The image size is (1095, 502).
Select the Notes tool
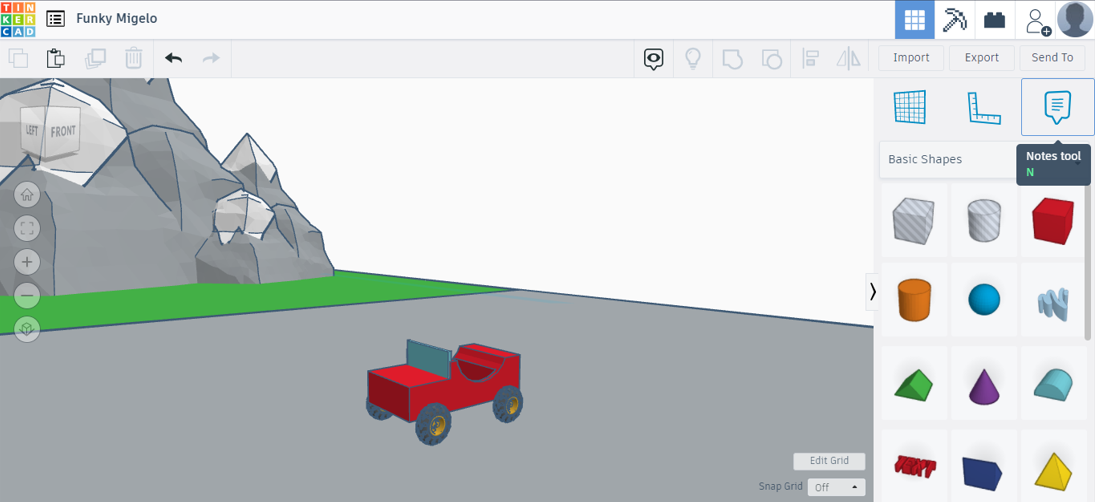point(1057,107)
